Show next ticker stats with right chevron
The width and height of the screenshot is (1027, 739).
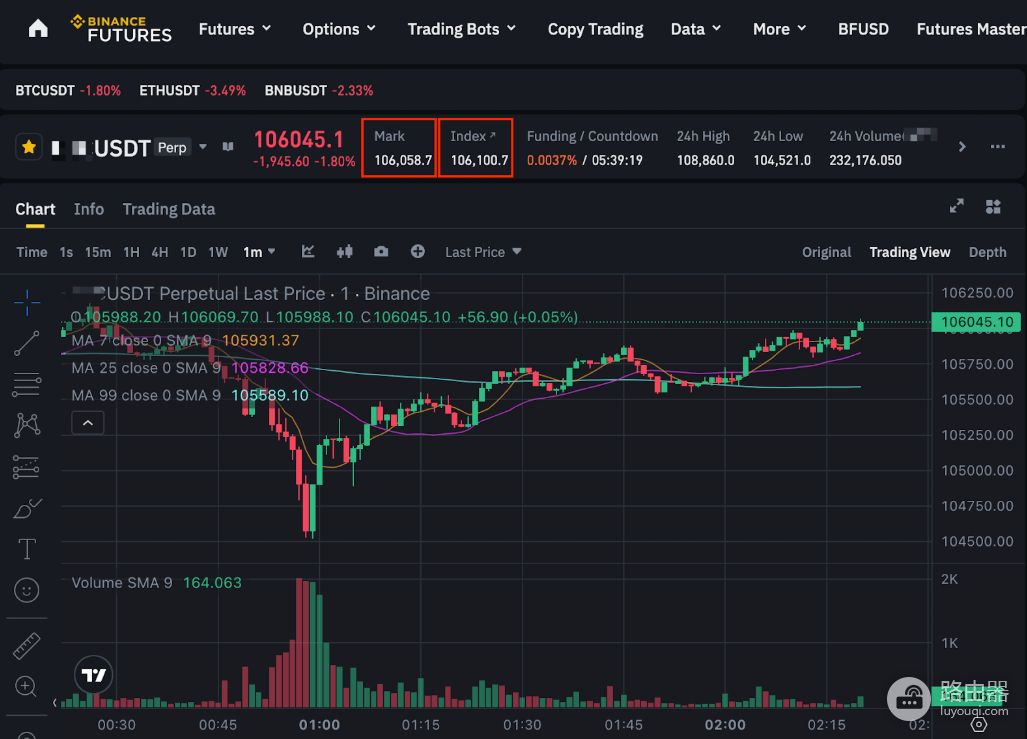point(962,147)
